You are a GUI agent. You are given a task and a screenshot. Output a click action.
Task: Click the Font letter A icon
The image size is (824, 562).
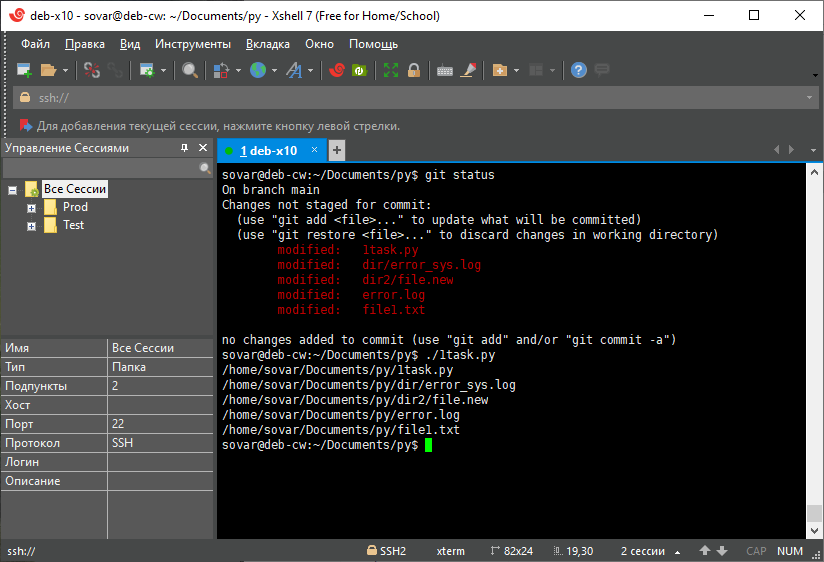[294, 70]
